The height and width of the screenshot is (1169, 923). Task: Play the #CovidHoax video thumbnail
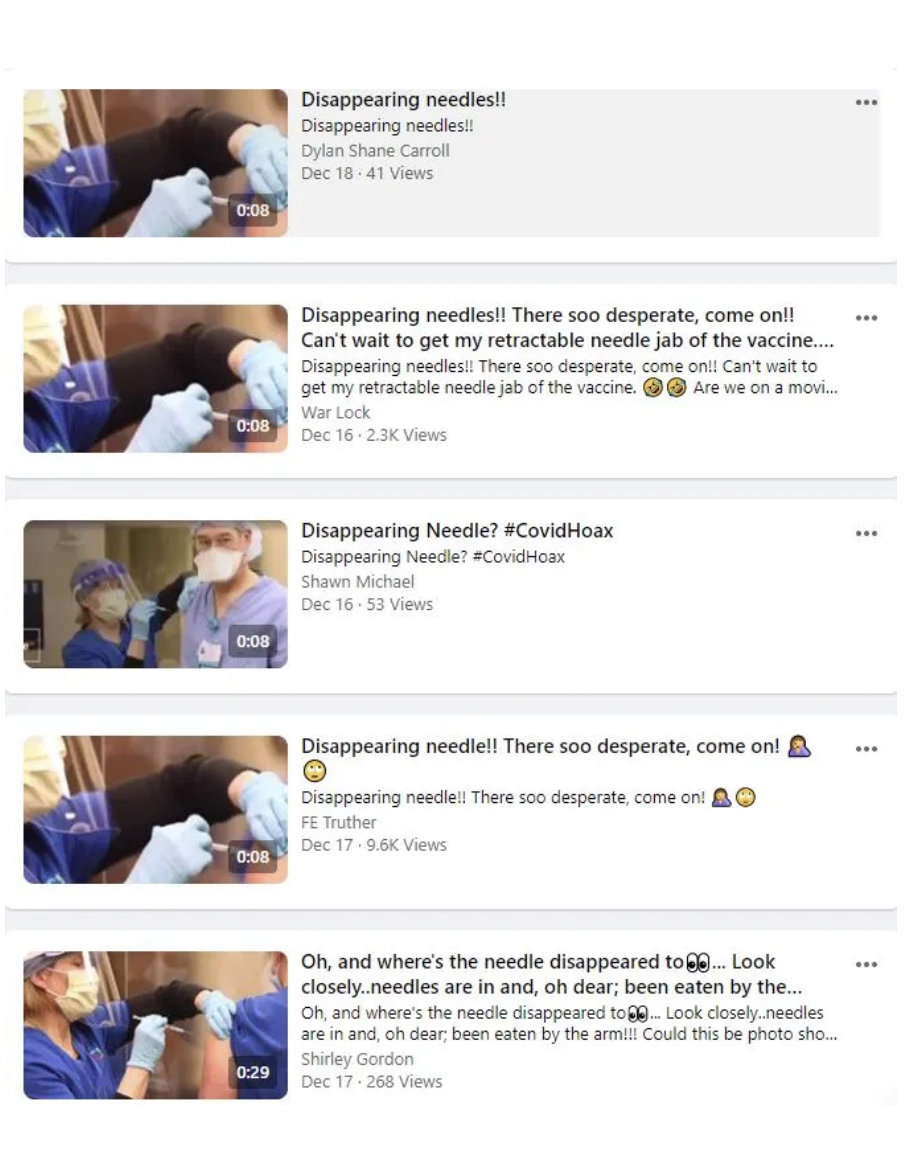pos(155,594)
